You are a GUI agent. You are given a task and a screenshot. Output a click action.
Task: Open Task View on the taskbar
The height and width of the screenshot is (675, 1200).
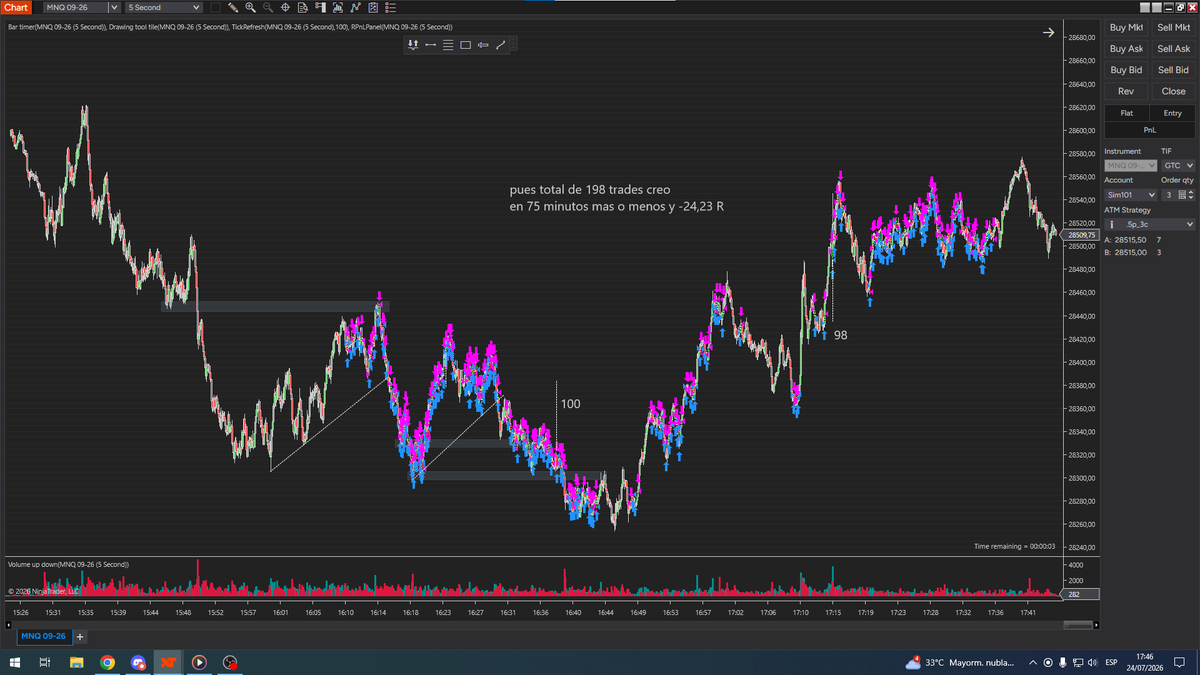click(45, 662)
